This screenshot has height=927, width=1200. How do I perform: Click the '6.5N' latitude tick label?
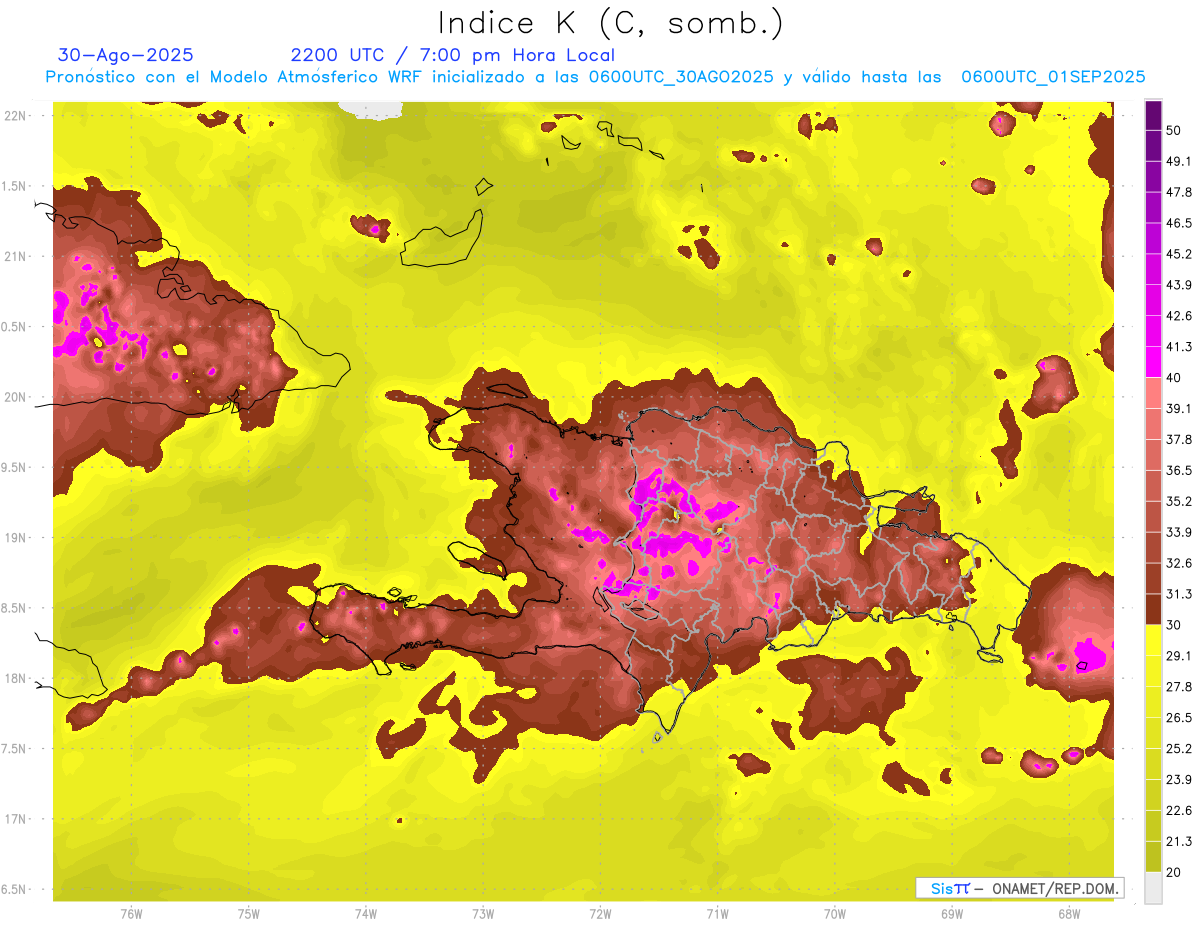coord(14,889)
